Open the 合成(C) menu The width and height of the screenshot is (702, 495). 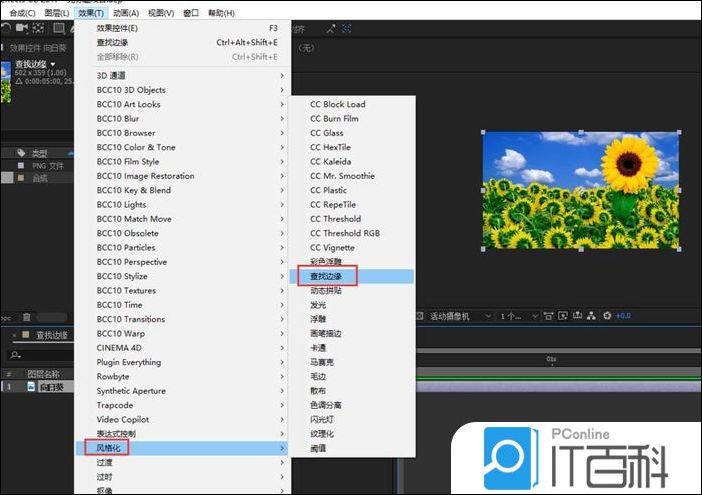click(22, 13)
